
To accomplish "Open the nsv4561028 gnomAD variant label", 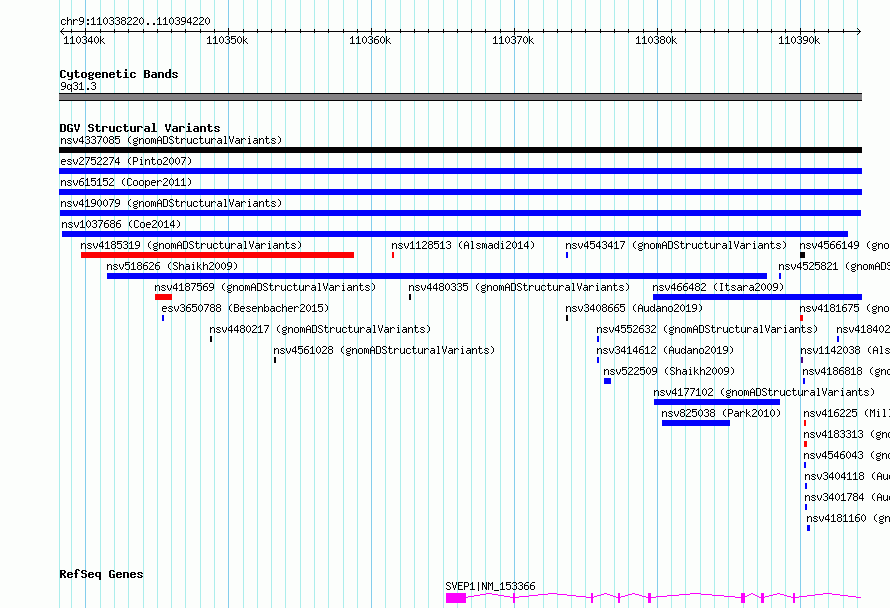I will pyautogui.click(x=384, y=350).
